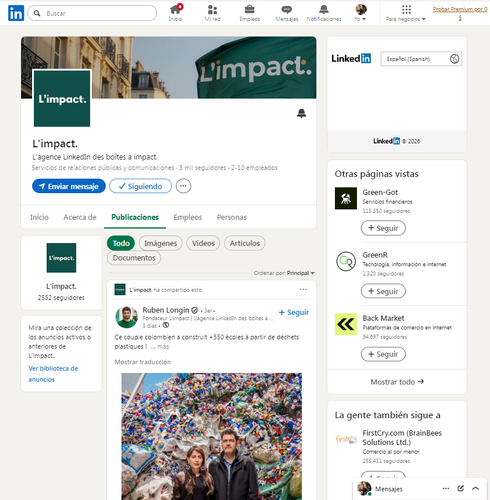Click the Buscar search field

pos(92,13)
